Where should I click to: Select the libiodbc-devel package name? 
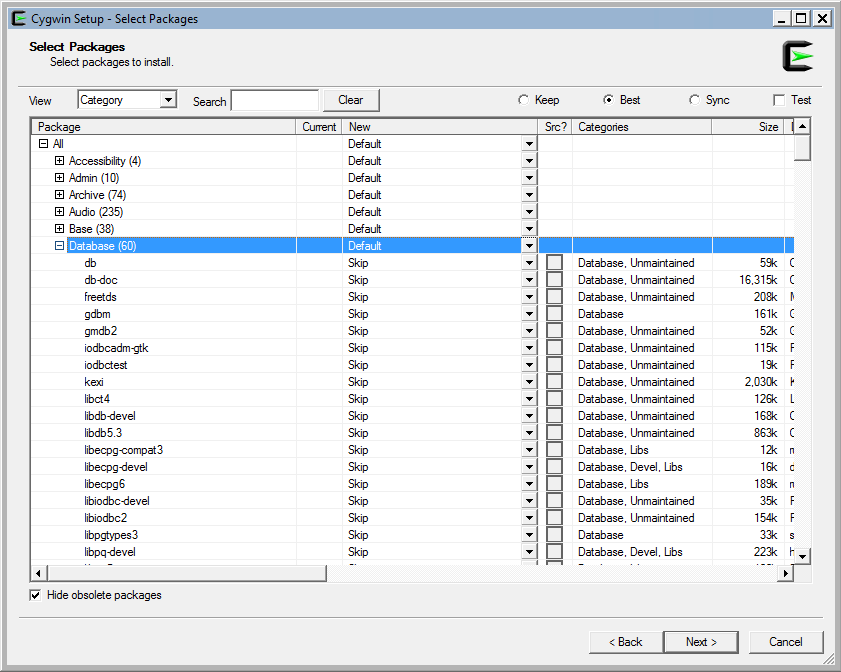[x=117, y=501]
